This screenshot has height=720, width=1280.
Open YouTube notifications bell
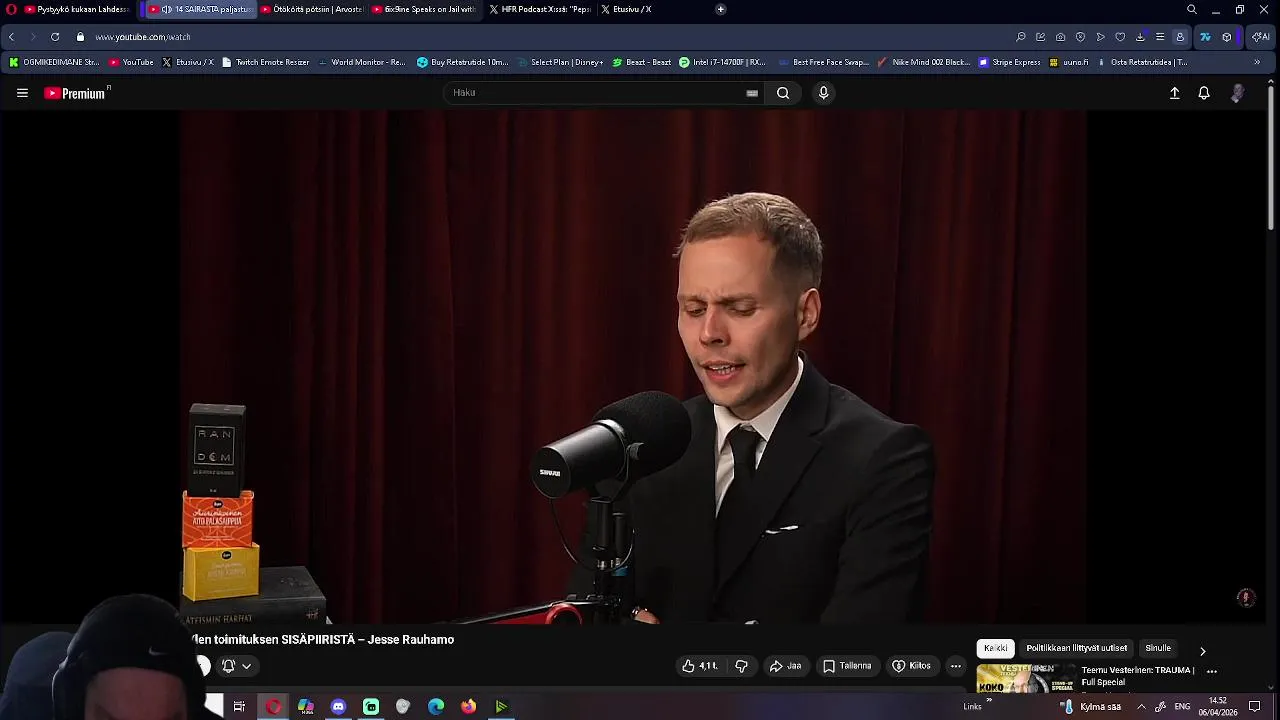click(1204, 93)
